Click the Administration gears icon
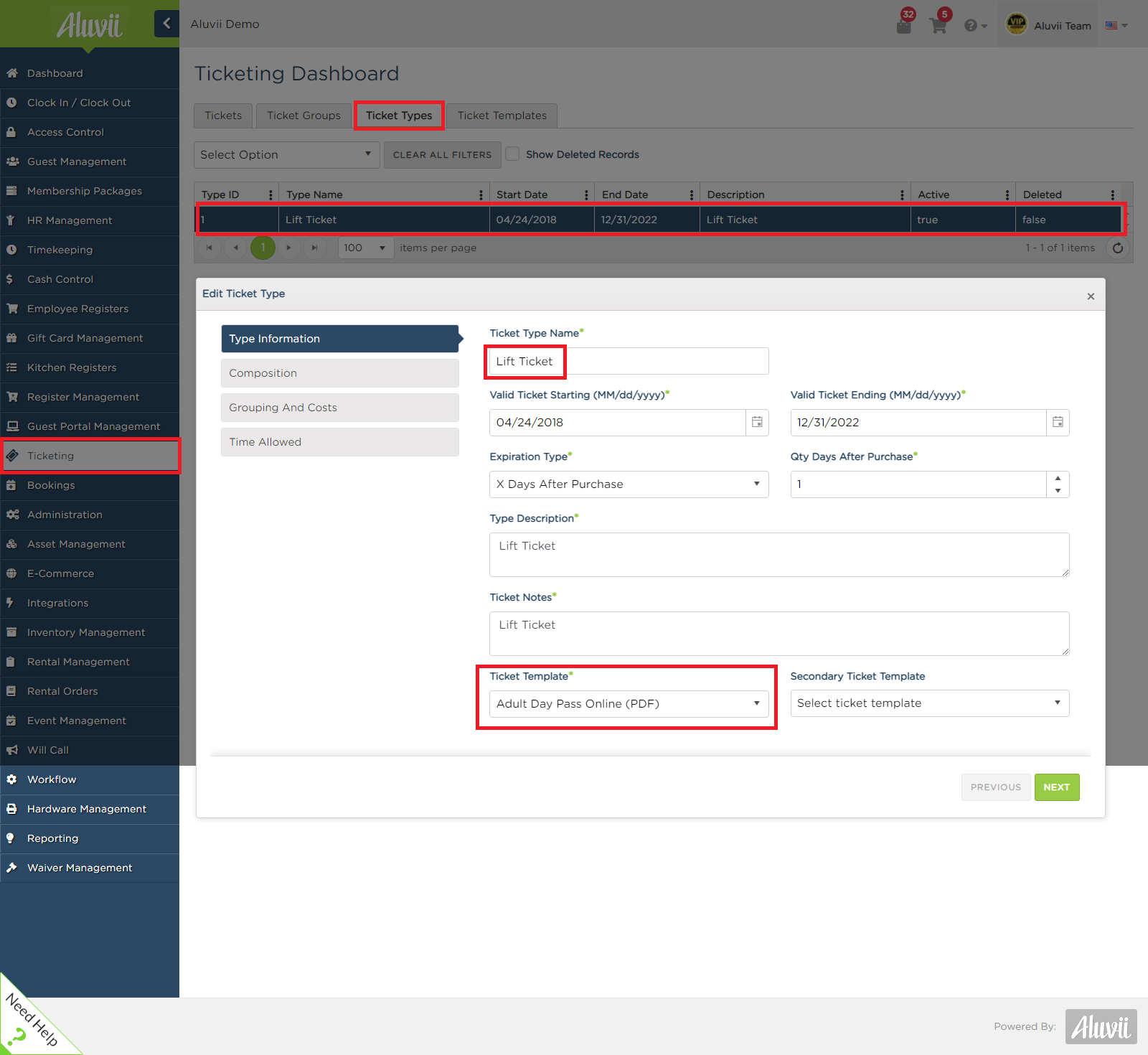 tap(12, 515)
